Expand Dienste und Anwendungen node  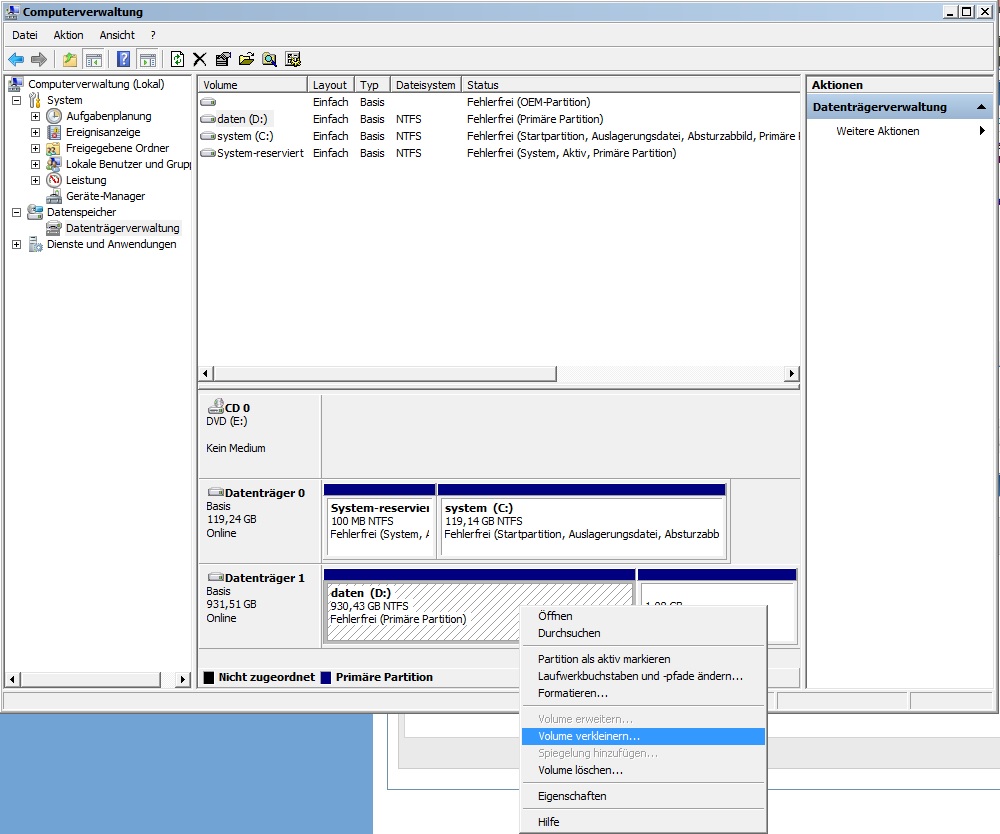pos(17,244)
